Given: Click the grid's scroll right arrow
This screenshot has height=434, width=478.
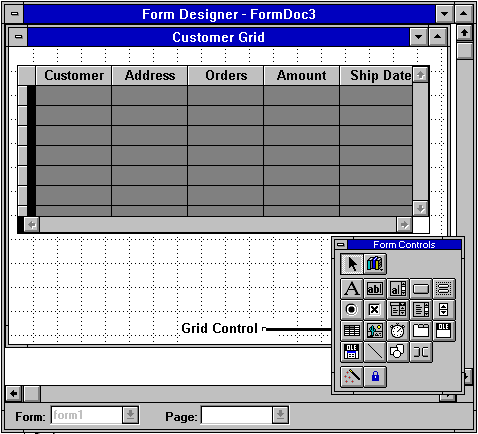Looking at the screenshot, I should [404, 224].
